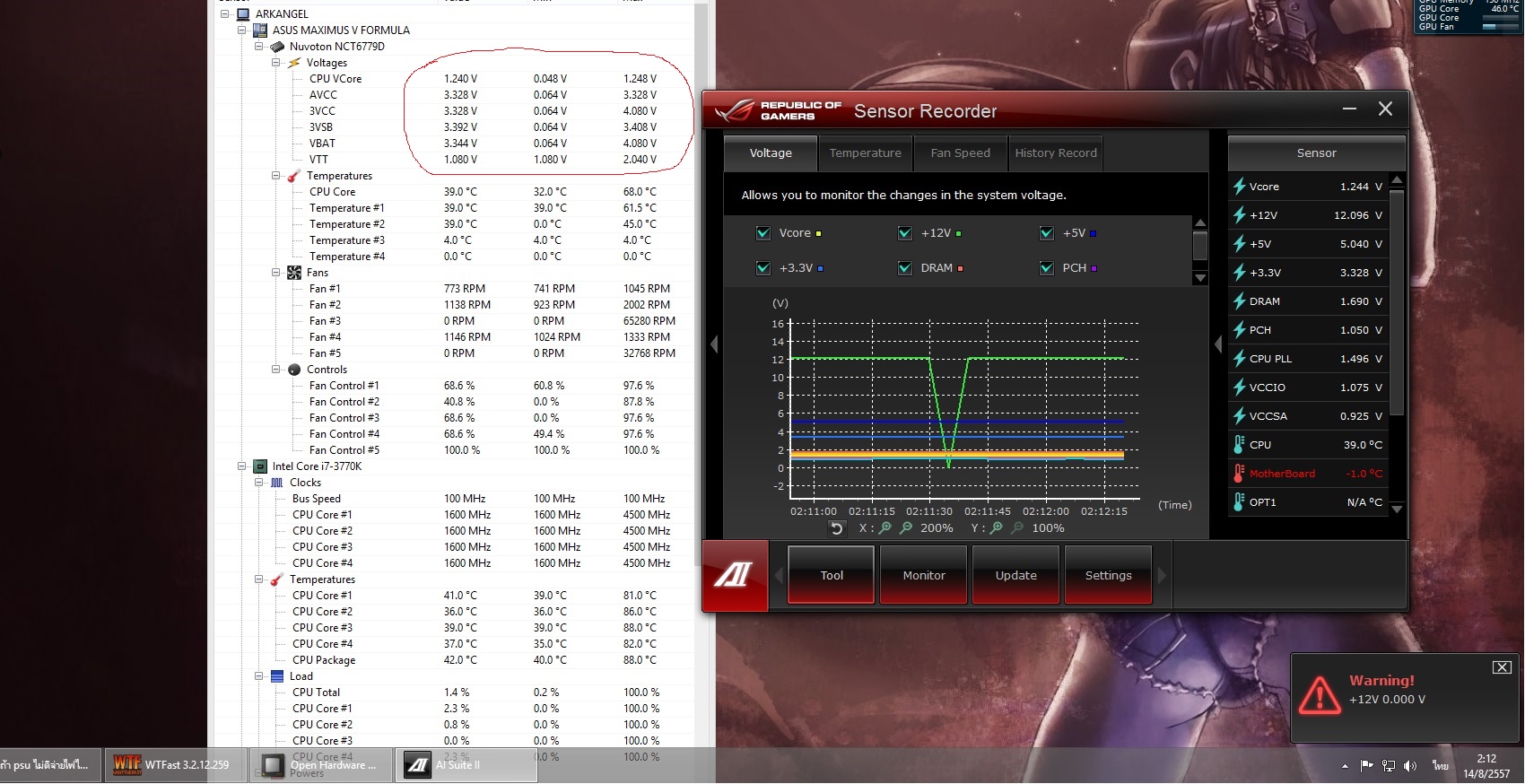Click the CPU thermometer icon in Sensor list
Image resolution: width=1525 pixels, height=784 pixels.
1240,445
